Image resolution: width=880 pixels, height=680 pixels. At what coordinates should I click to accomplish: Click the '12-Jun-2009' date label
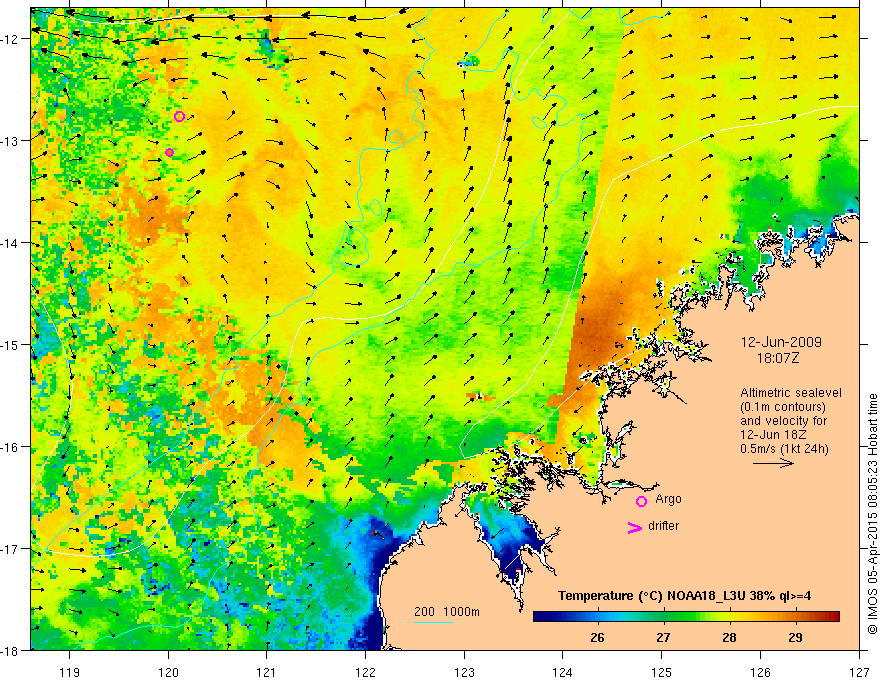coord(781,342)
